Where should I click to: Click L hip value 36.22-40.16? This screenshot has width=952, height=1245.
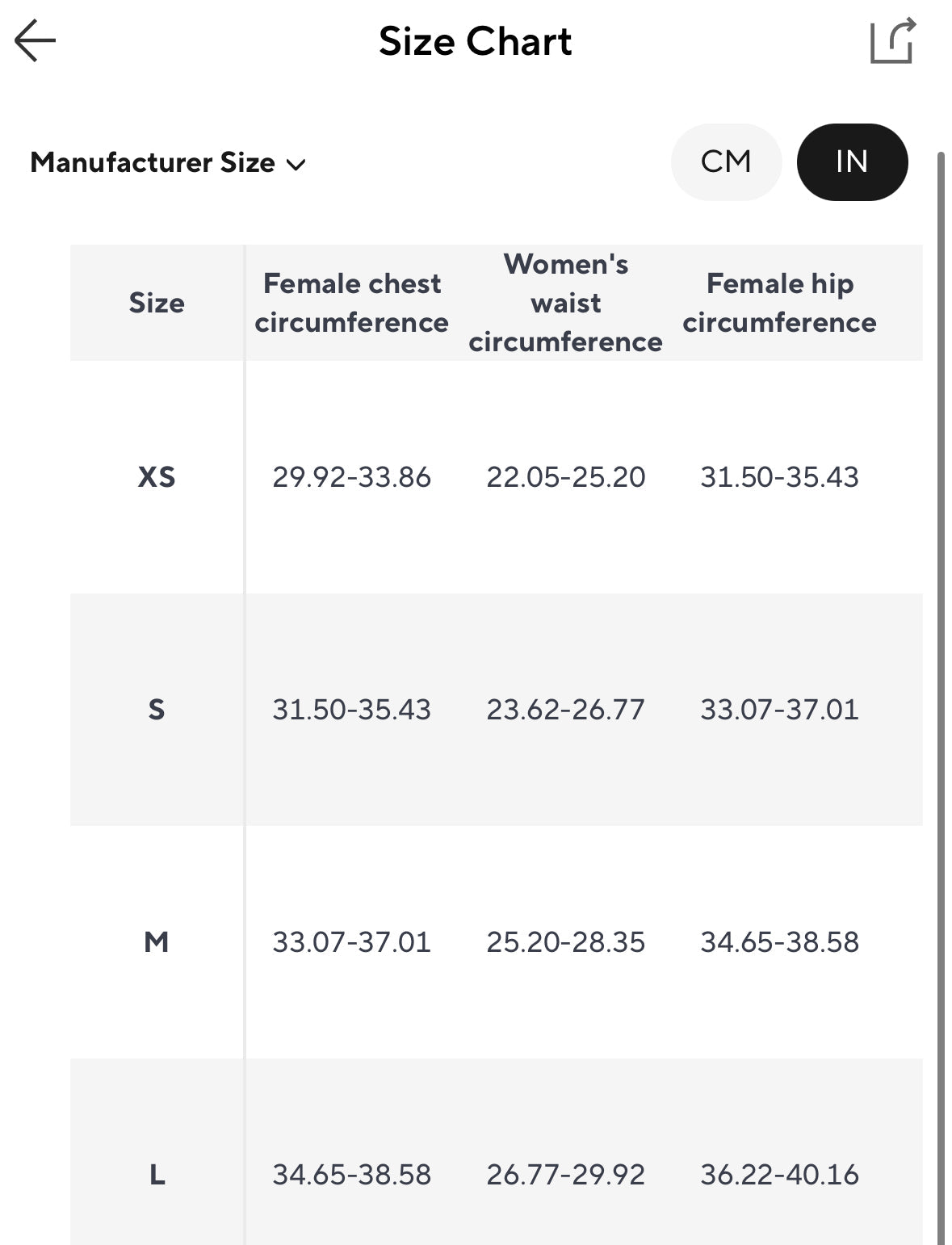pyautogui.click(x=779, y=1174)
